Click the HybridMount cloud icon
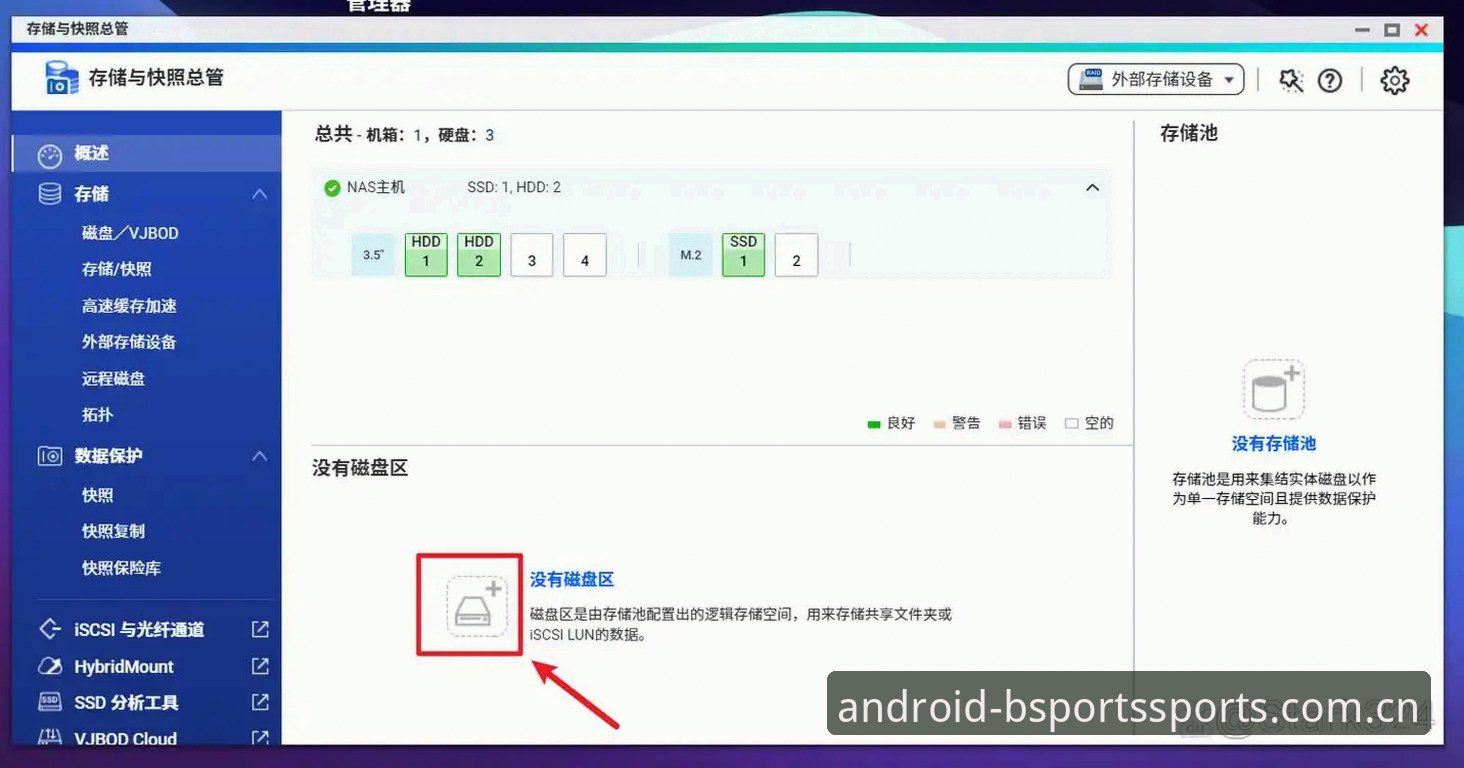Image resolution: width=1464 pixels, height=768 pixels. tap(50, 666)
